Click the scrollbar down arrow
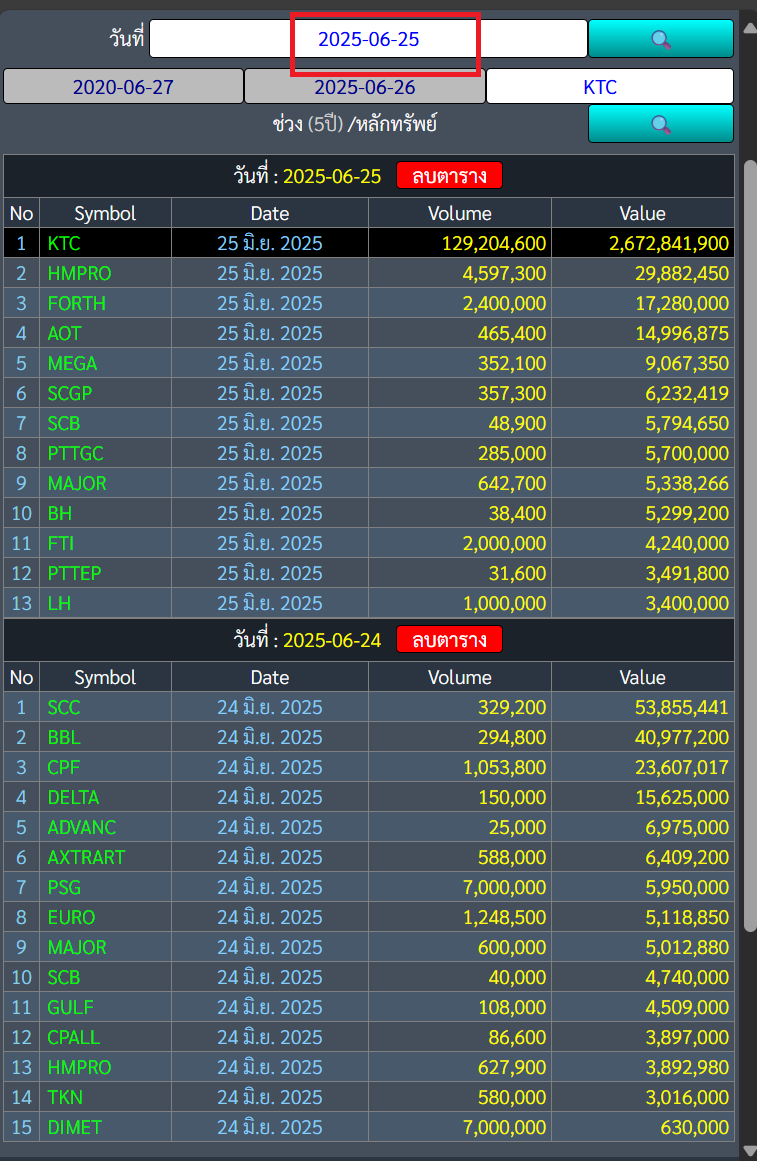Screen dimensions: 757x1161 click(x=750, y=1151)
